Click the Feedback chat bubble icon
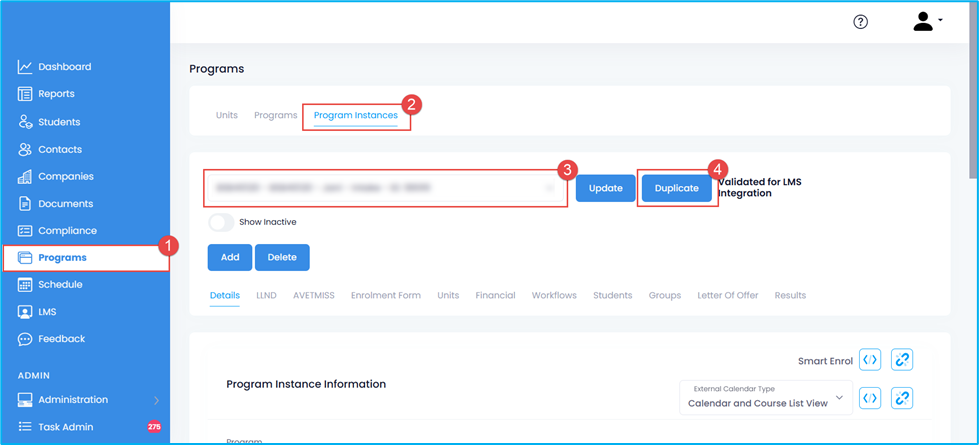Viewport: 979px width, 445px height. click(x=25, y=339)
